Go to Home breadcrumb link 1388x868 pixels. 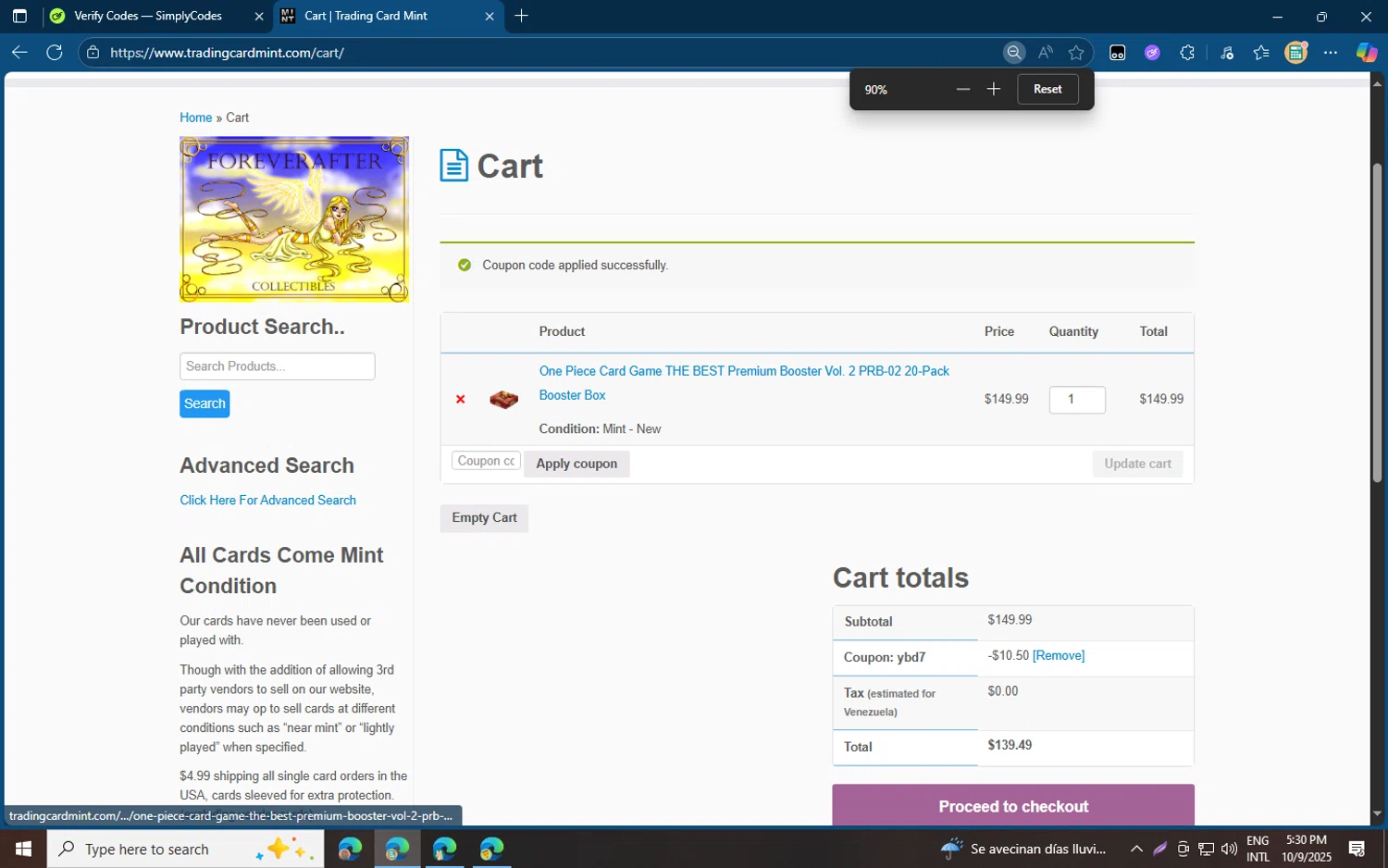pos(195,118)
